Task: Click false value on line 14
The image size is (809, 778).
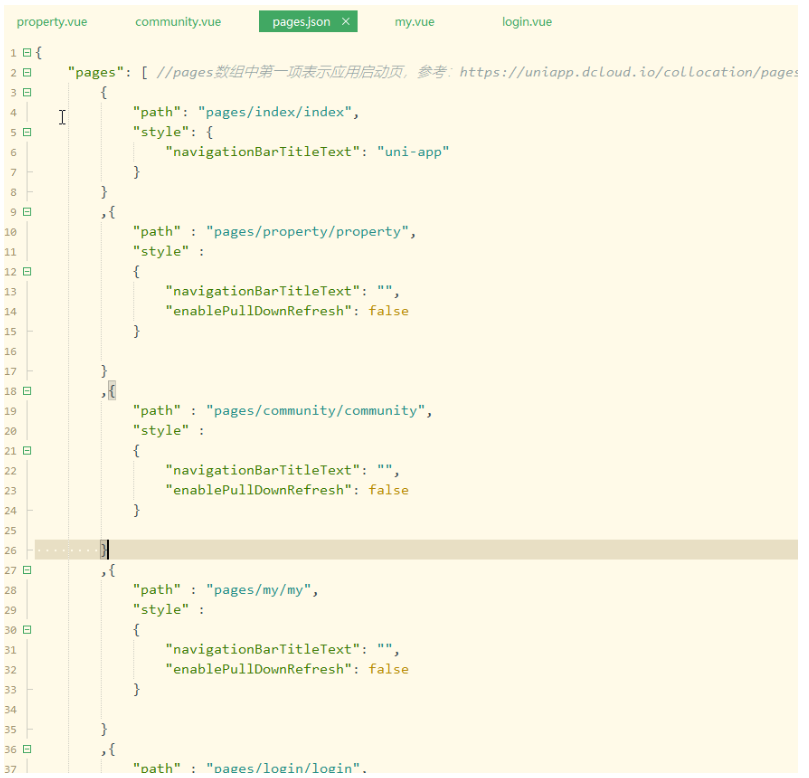Action: tap(389, 311)
